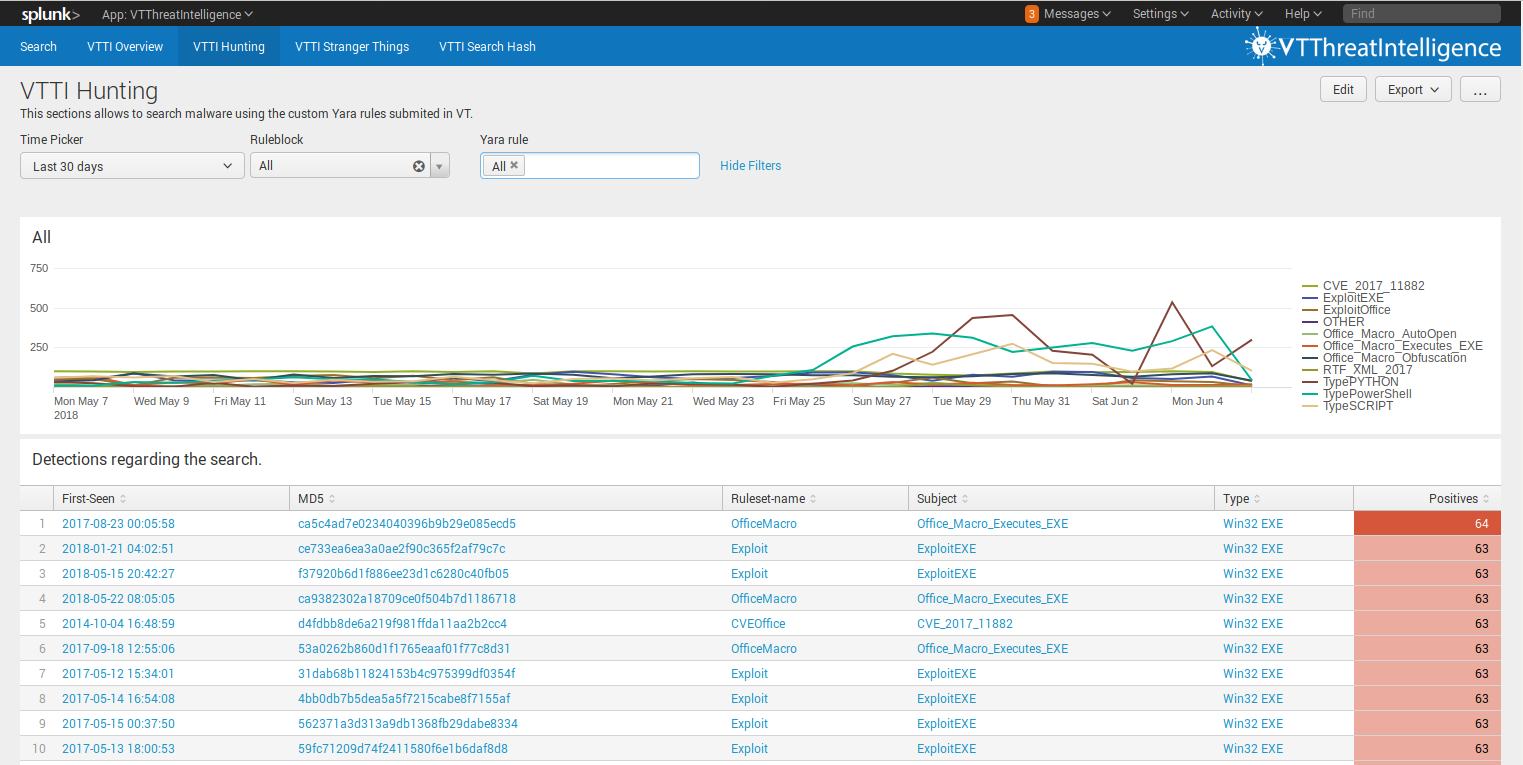Toggle the TypePYTHON legend series
The width and height of the screenshot is (1523, 765).
point(1360,382)
